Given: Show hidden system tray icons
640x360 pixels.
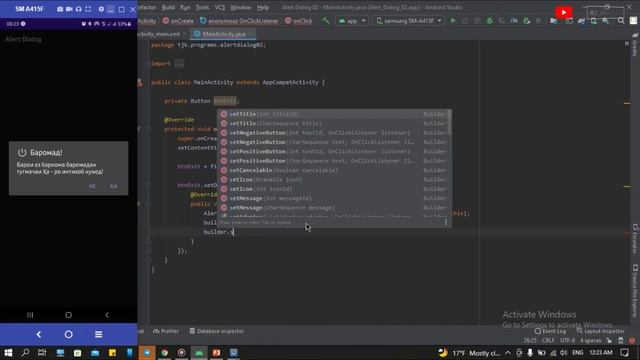Looking at the screenshot, I should coord(508,353).
